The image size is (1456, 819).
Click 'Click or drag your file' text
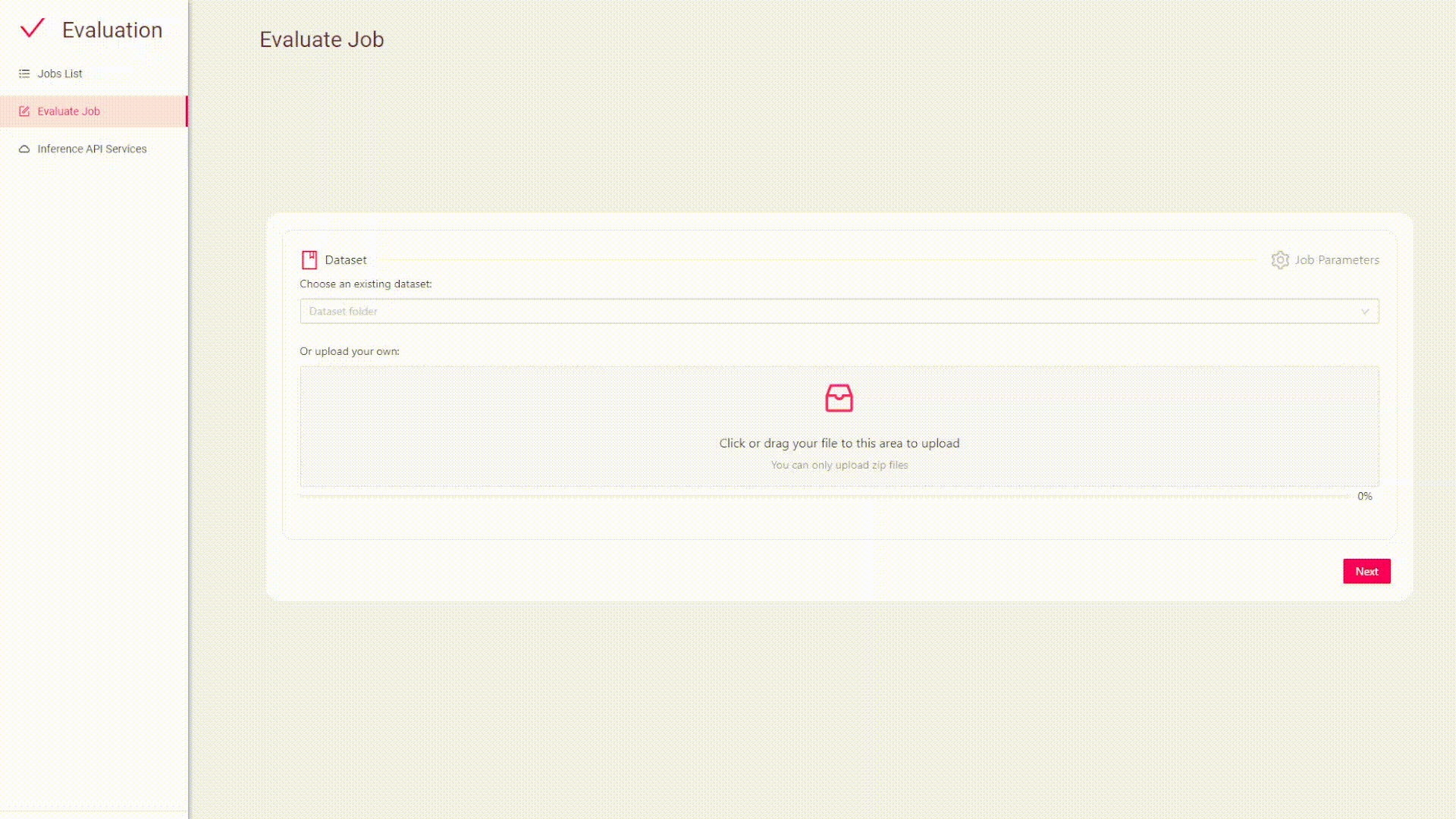(x=839, y=444)
